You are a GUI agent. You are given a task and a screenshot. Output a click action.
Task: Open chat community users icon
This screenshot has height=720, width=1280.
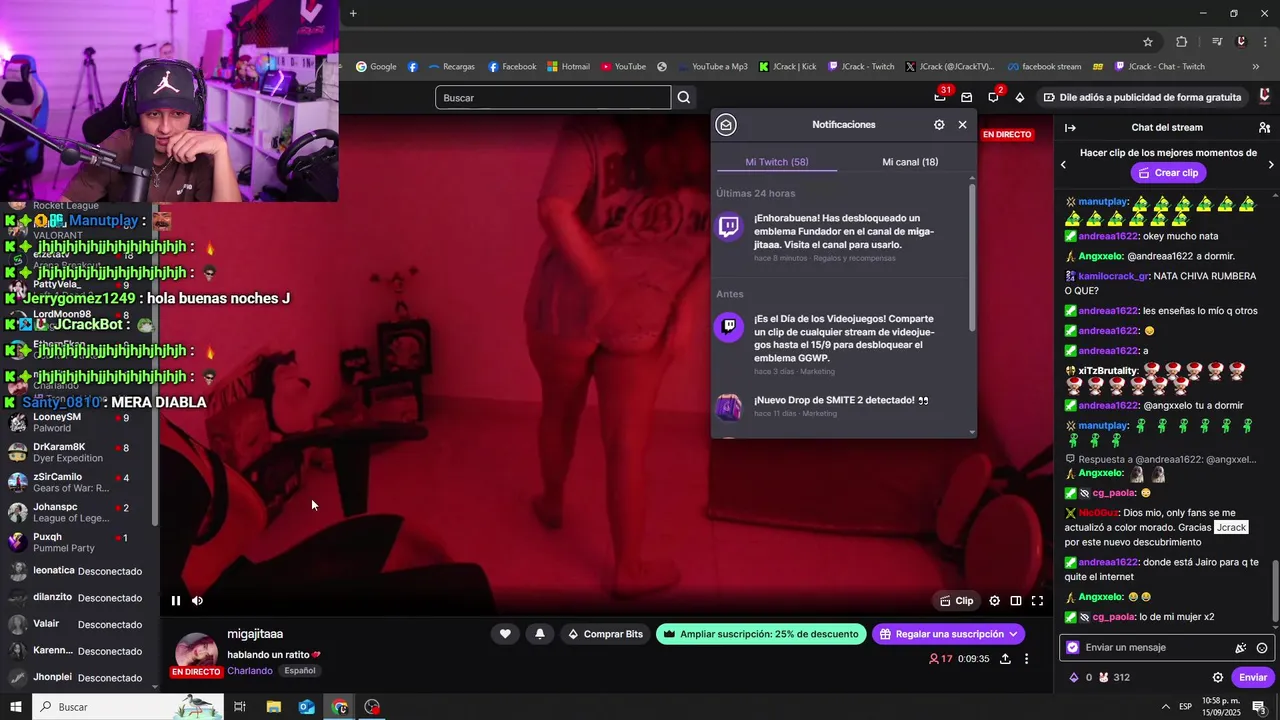click(1264, 127)
